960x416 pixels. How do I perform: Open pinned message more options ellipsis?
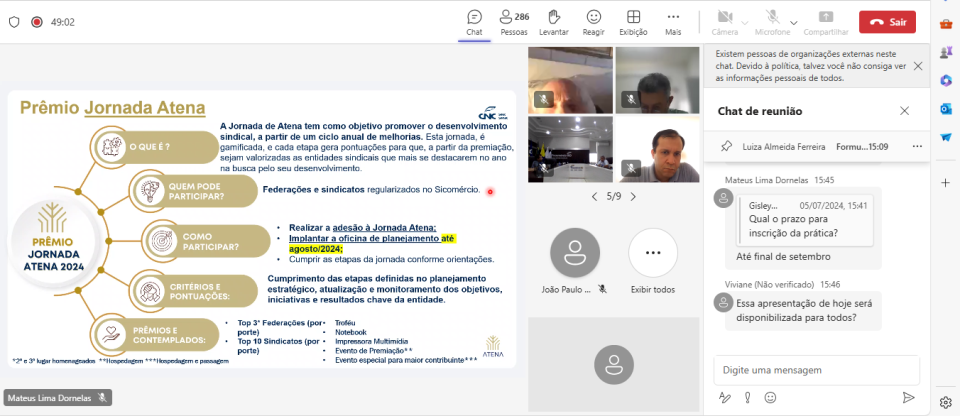point(917,146)
